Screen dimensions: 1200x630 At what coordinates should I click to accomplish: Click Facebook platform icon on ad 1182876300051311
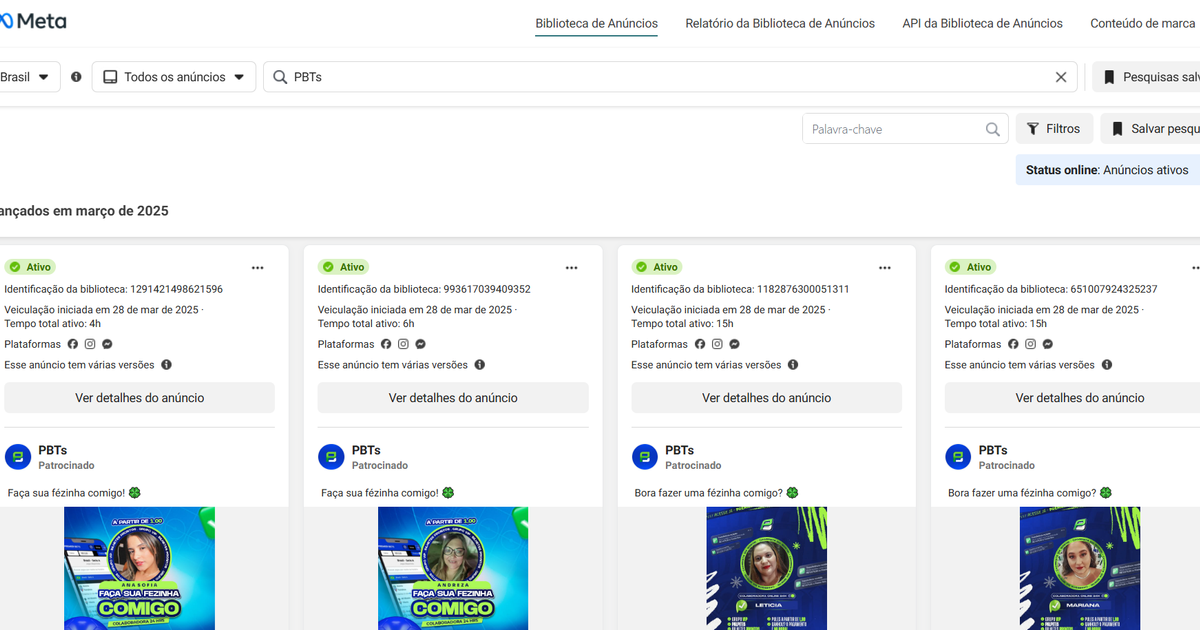click(x=699, y=344)
